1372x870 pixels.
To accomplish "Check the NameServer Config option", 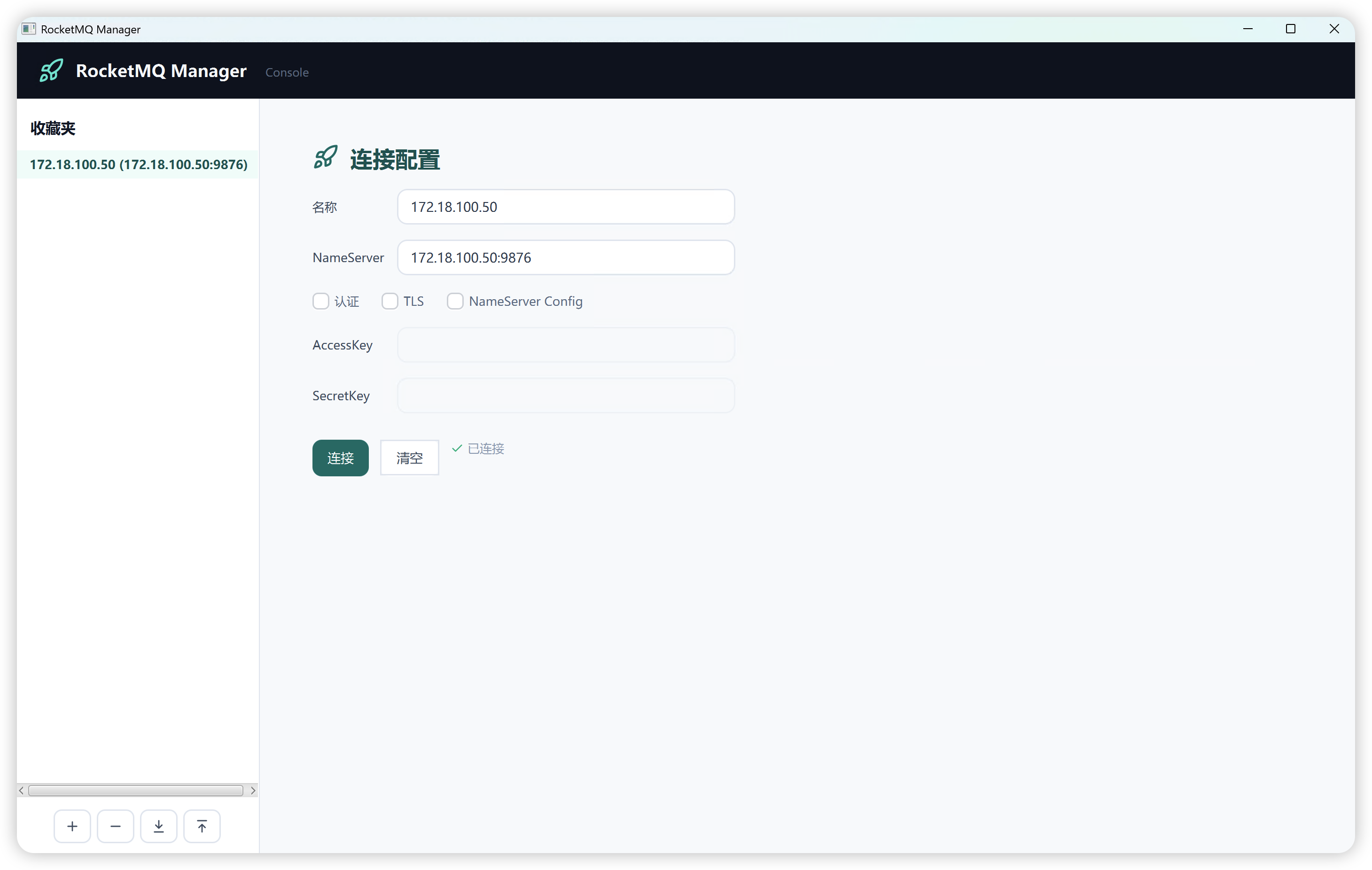I will [x=455, y=301].
